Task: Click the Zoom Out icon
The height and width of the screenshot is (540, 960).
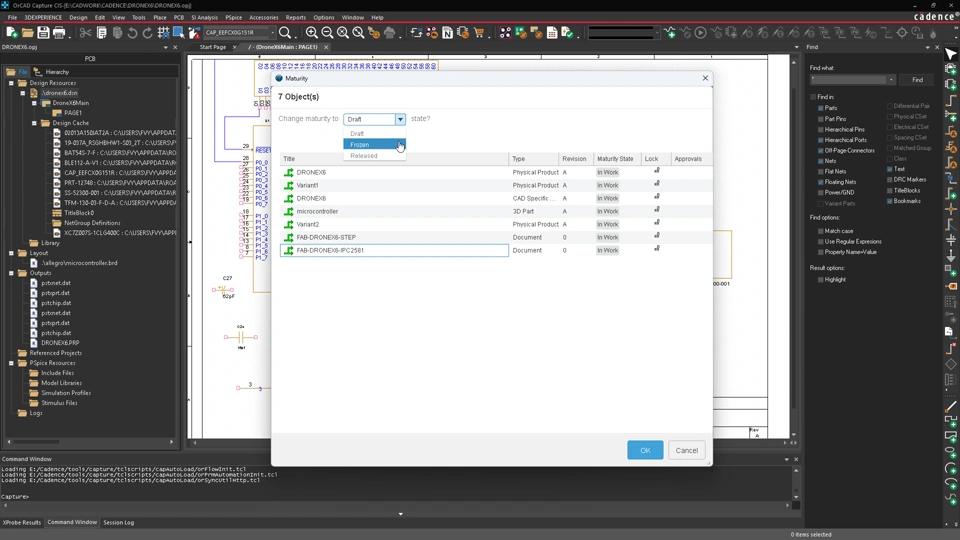Action: coord(327,32)
